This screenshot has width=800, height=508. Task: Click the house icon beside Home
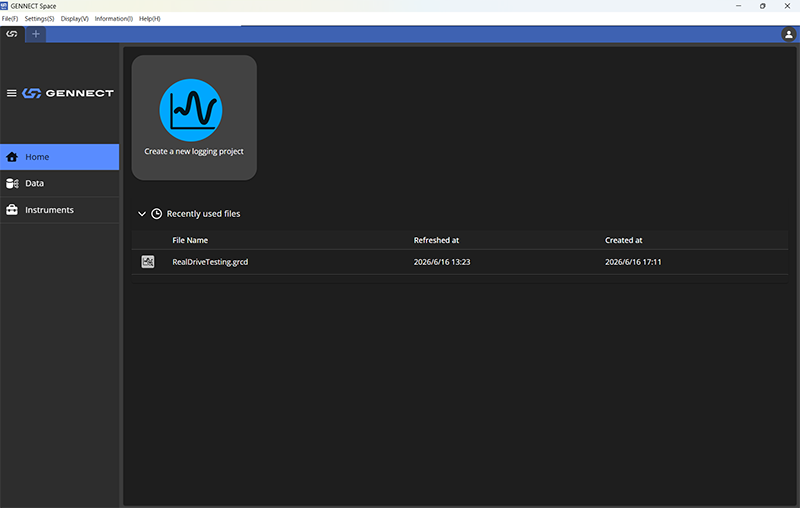tap(12, 157)
